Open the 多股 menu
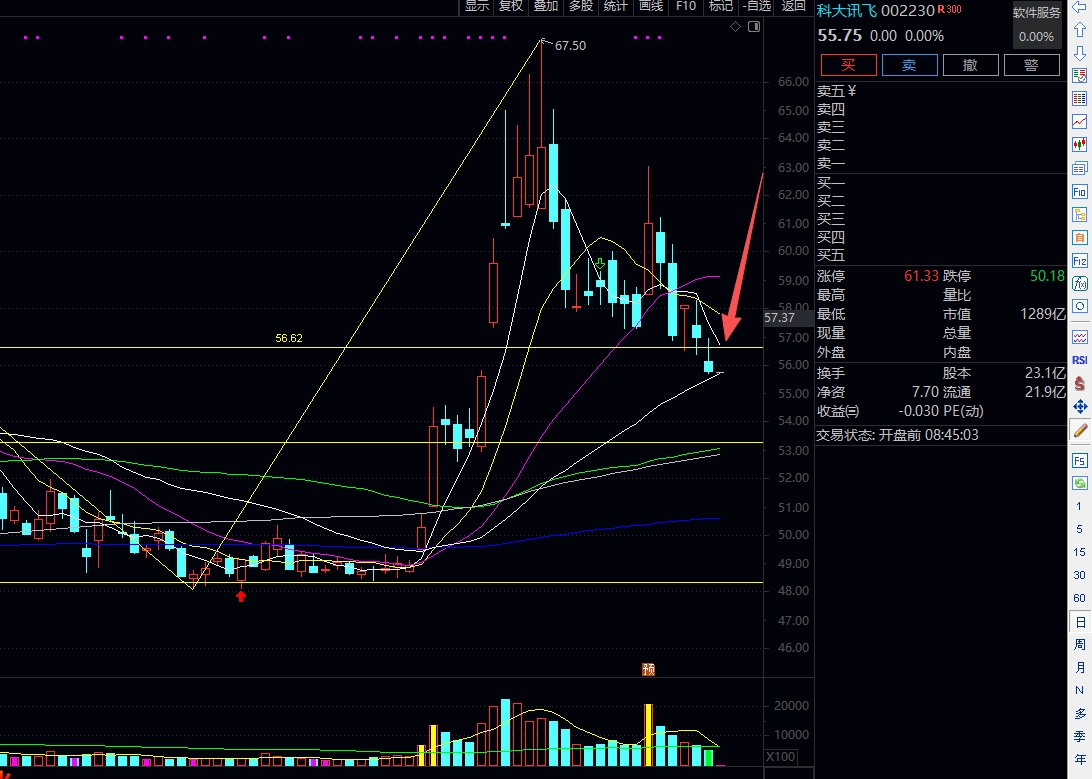The width and height of the screenshot is (1092, 779). coord(581,6)
